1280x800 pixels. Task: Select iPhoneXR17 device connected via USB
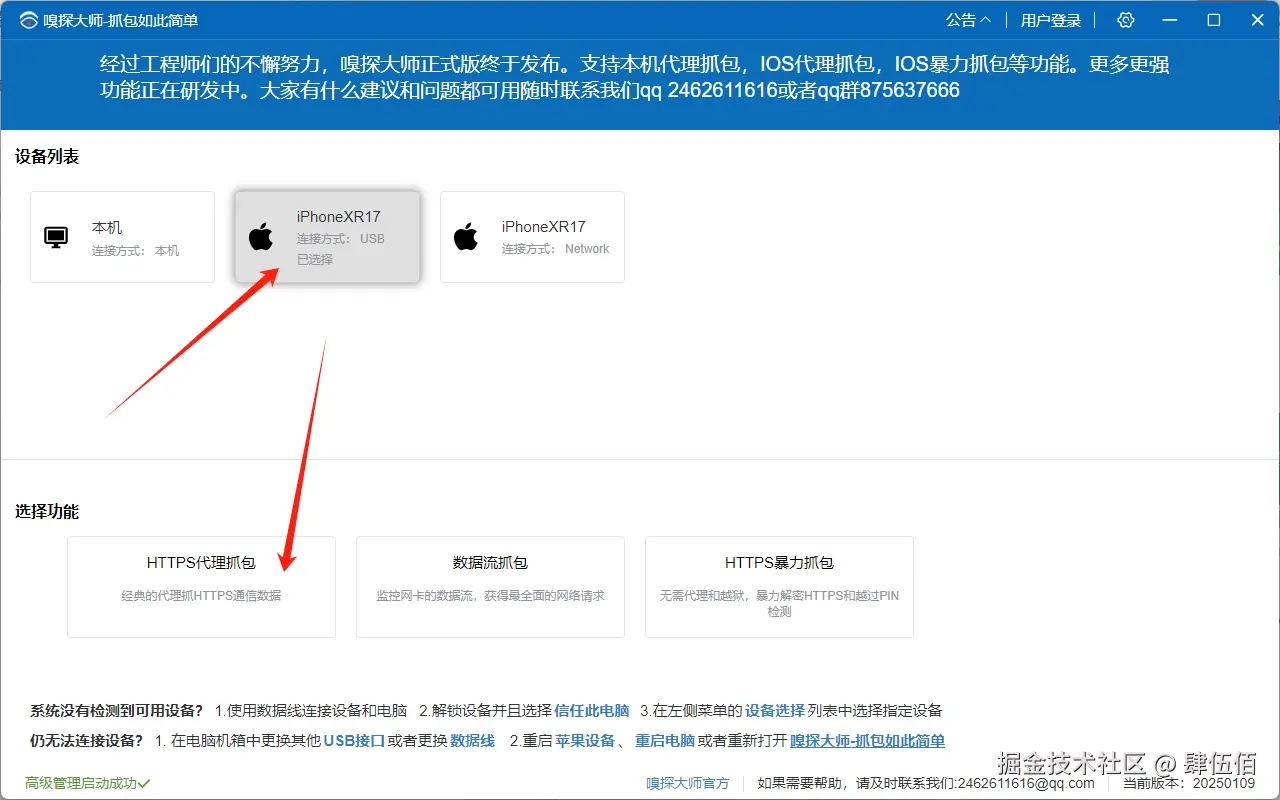(x=327, y=237)
